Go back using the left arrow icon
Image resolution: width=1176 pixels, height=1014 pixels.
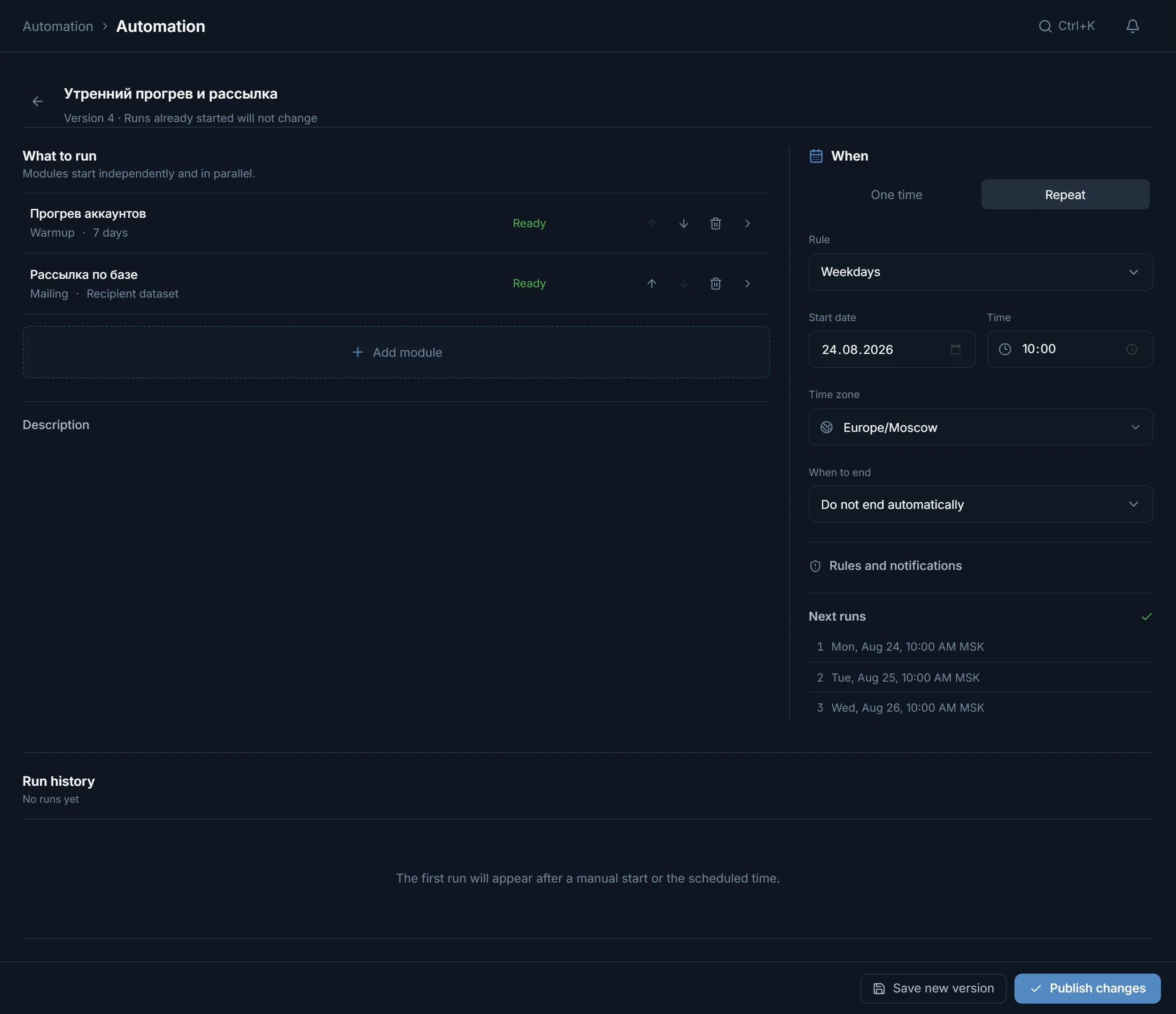pyautogui.click(x=38, y=101)
